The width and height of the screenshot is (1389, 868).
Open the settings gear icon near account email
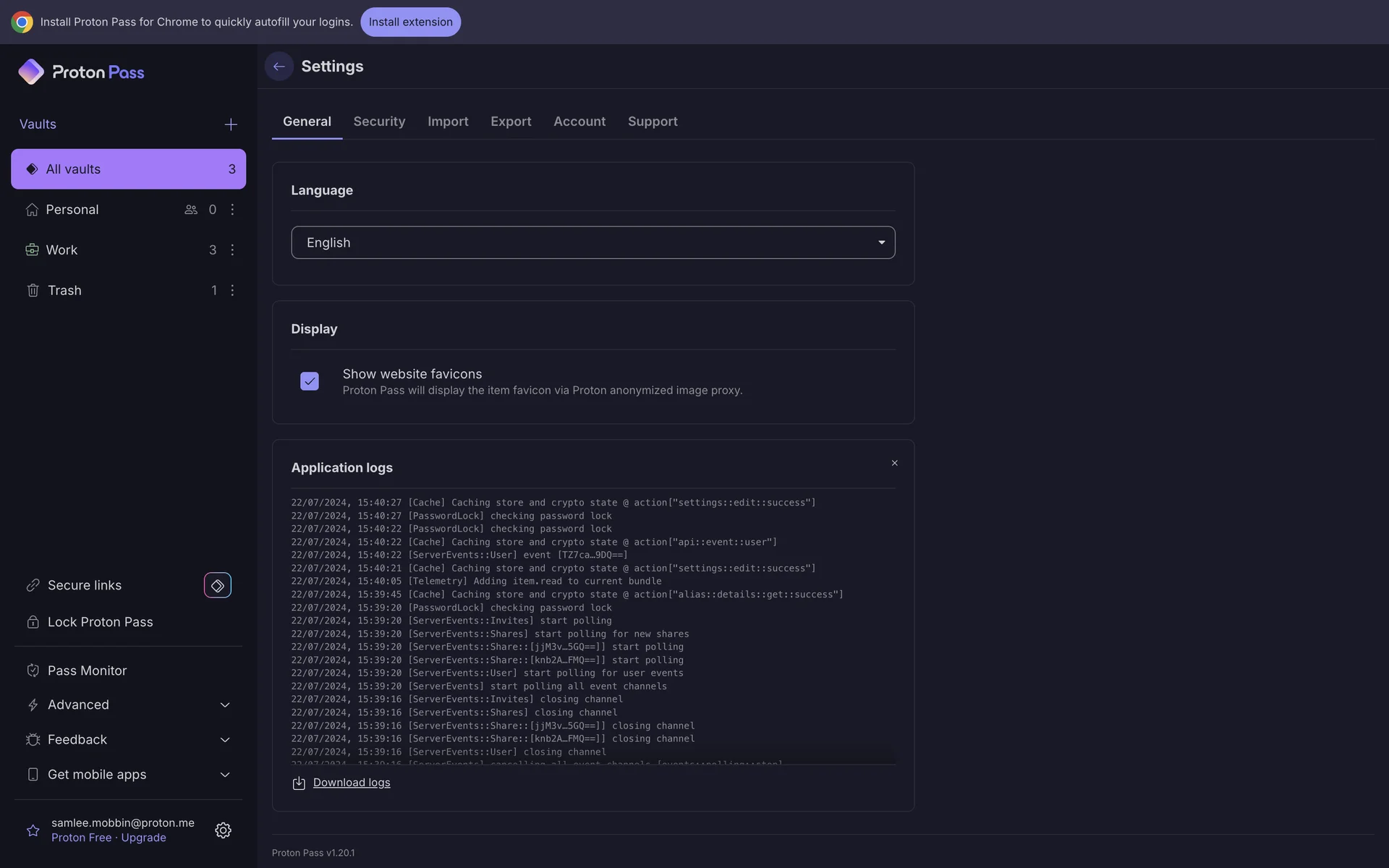(223, 830)
